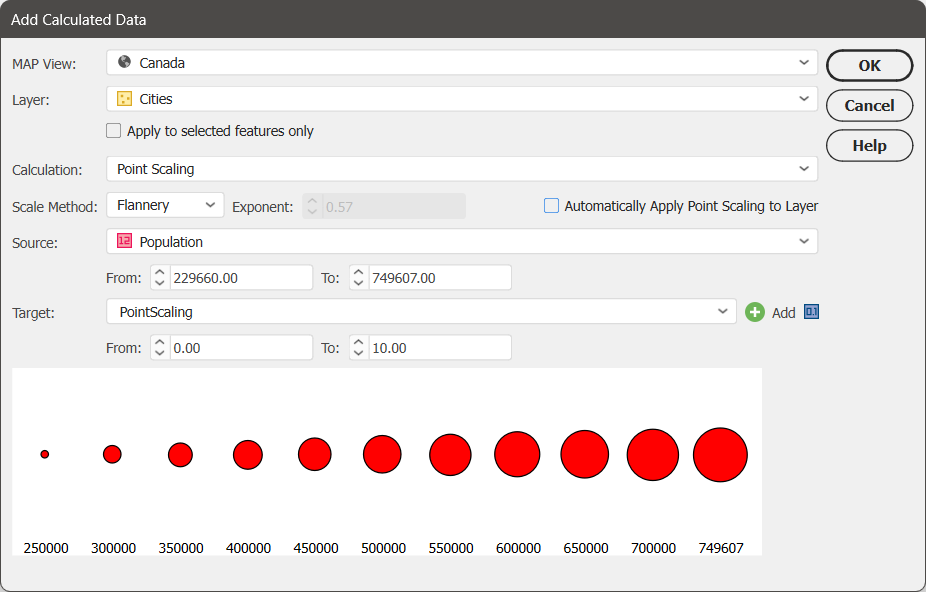Screen dimensions: 926x592
Task: Click the smallest red circle labeled 250000
Action: pyautogui.click(x=45, y=455)
